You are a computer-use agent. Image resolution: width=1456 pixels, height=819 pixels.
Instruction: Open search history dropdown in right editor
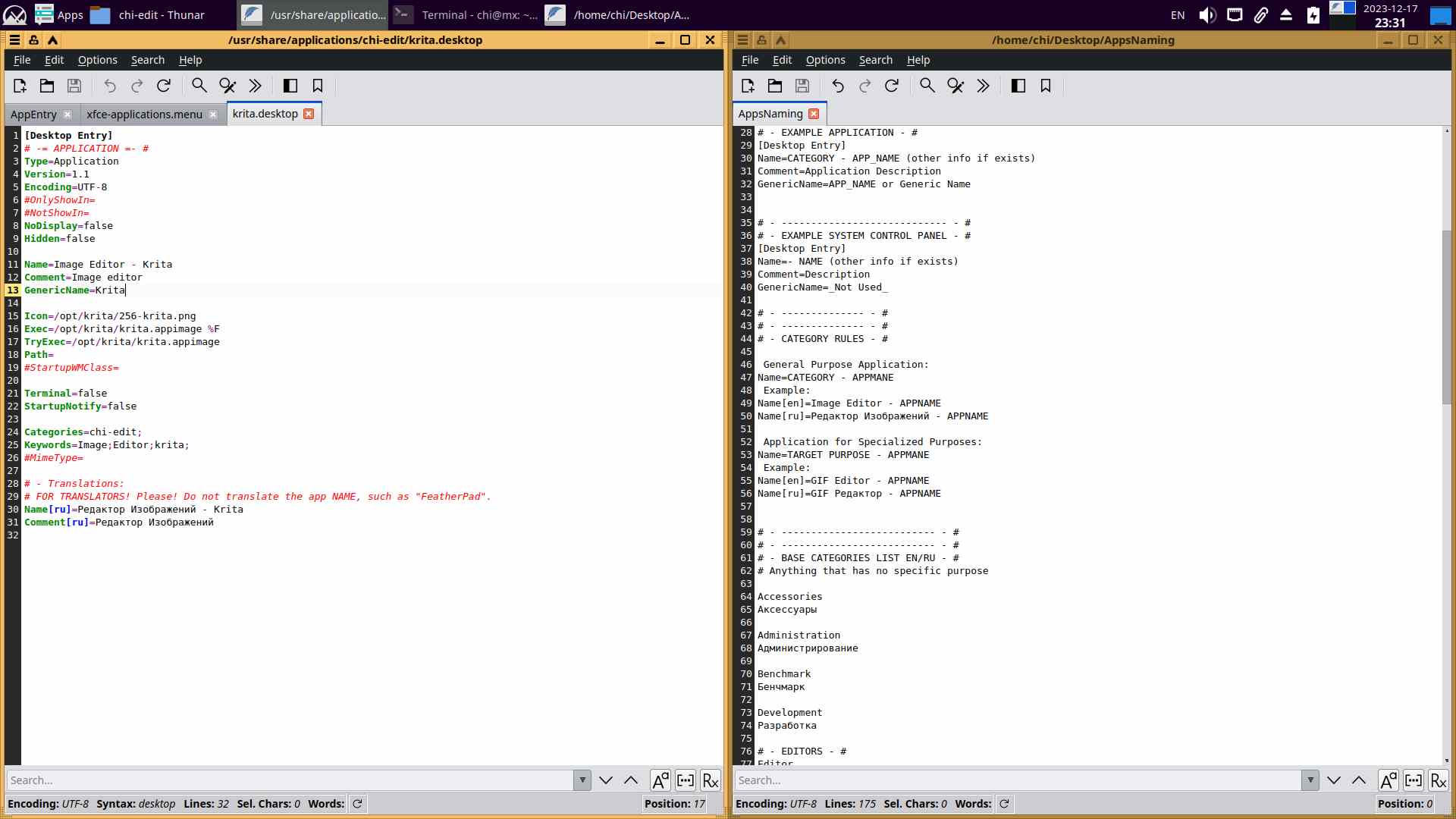(1310, 780)
